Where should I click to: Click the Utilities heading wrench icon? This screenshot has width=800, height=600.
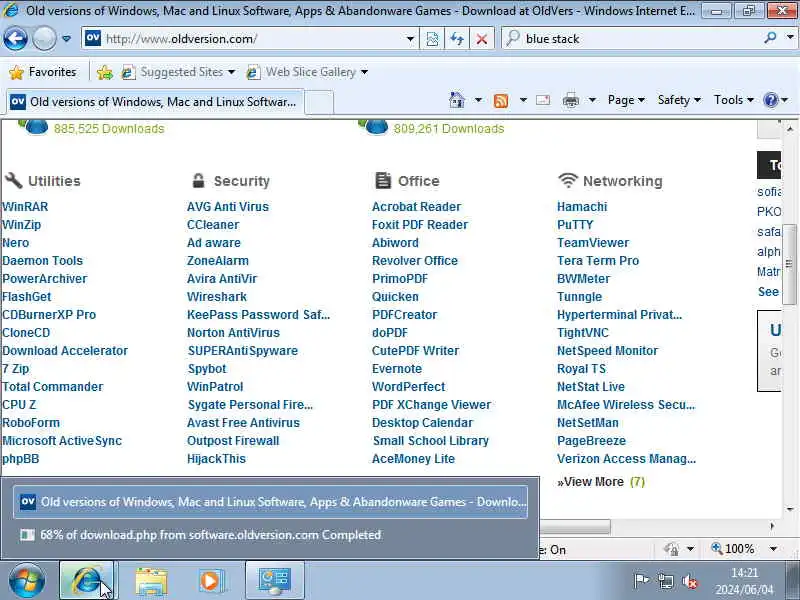(x=13, y=180)
